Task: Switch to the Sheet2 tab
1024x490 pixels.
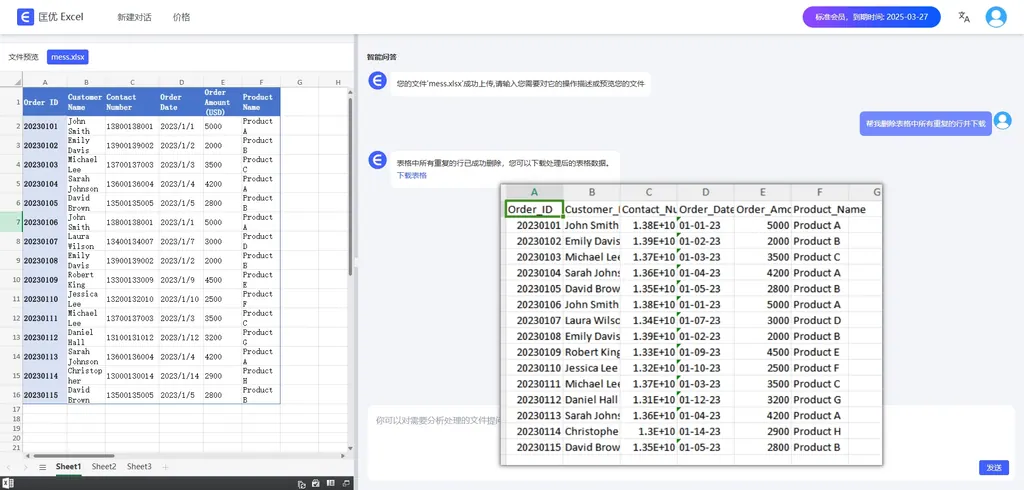Action: (104, 467)
